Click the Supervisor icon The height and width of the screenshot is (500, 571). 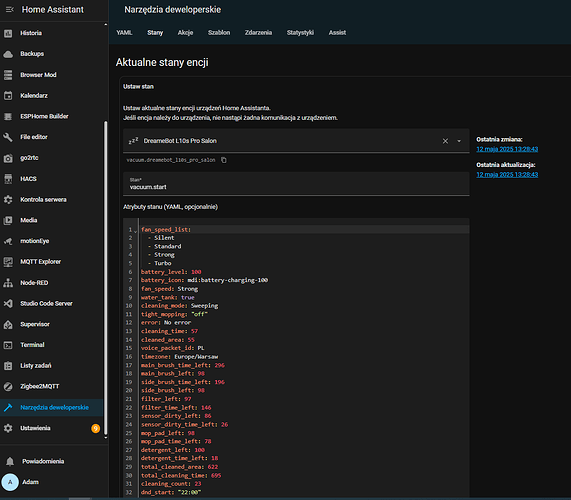pos(8,324)
